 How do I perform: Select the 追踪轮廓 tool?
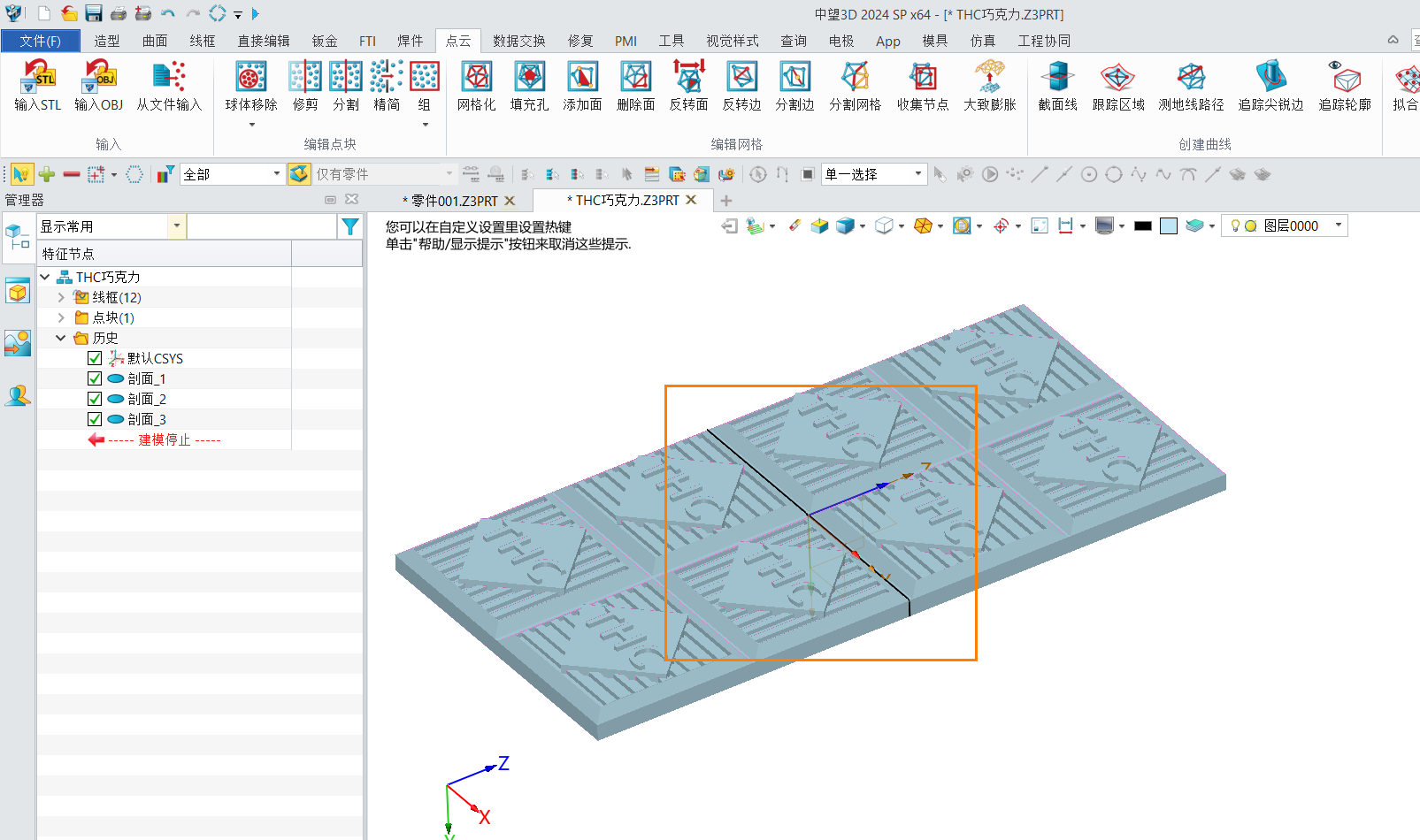coord(1346,86)
